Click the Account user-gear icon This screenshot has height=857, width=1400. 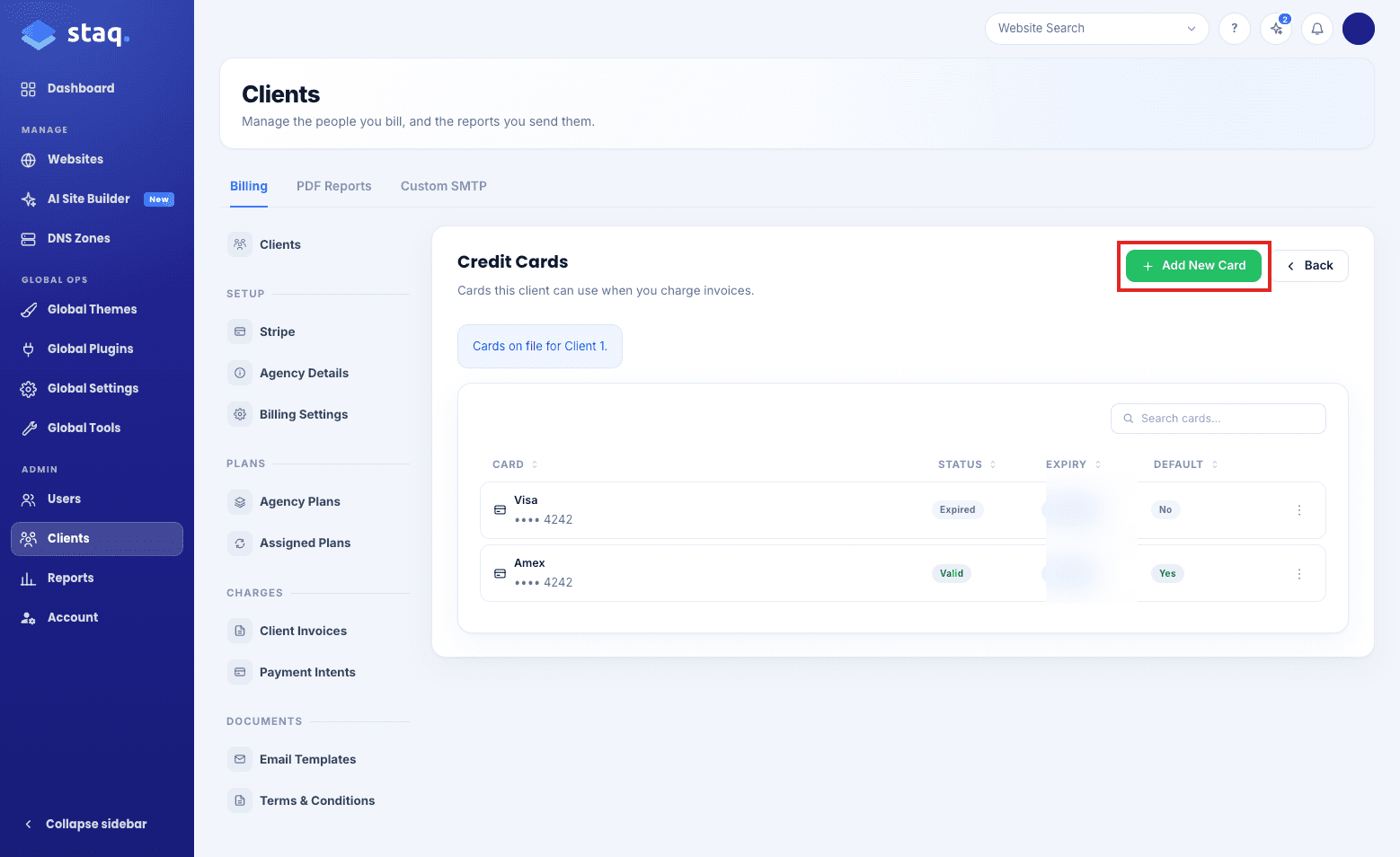click(29, 618)
